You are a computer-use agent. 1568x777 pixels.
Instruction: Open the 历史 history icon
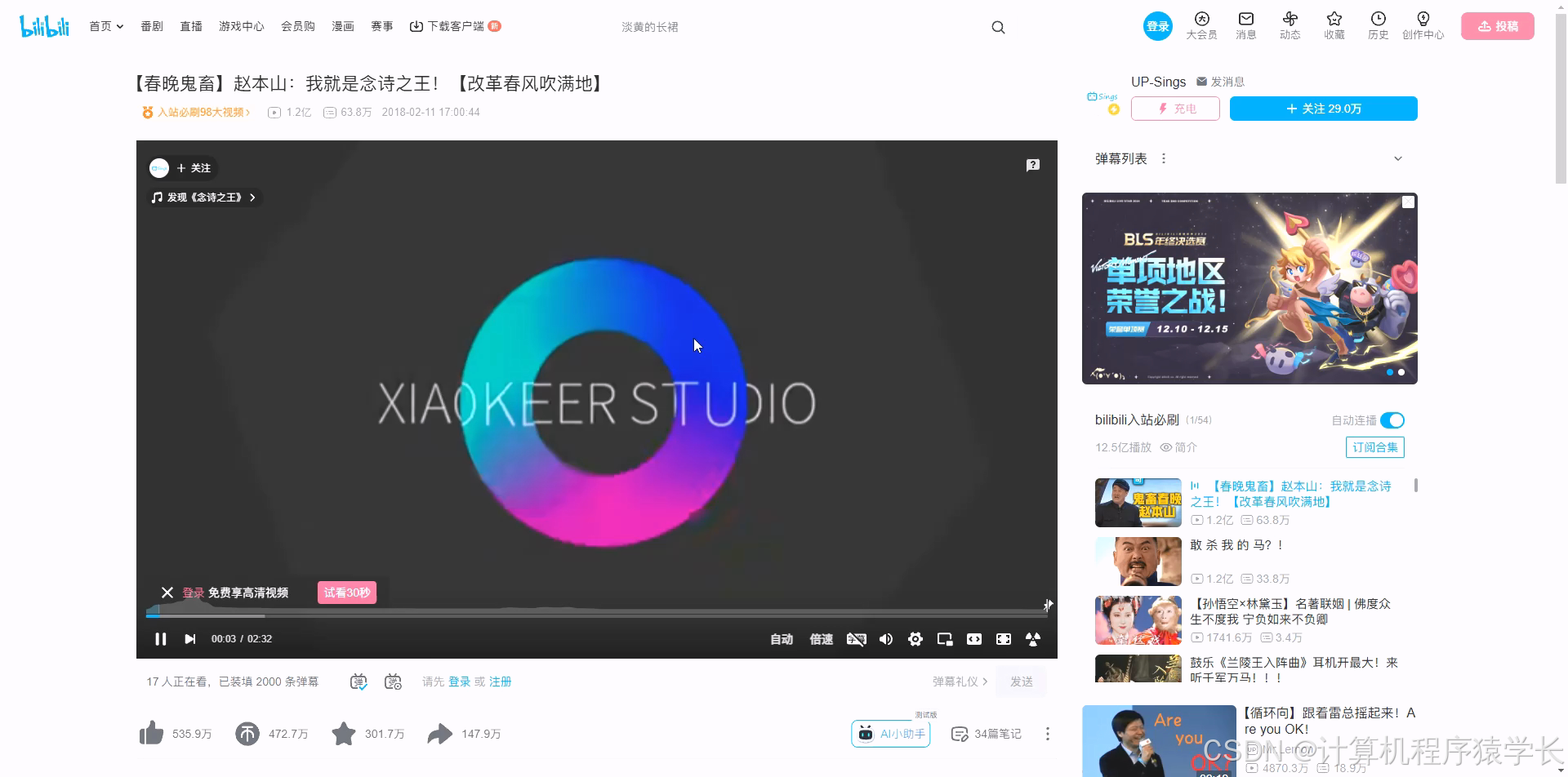(x=1378, y=25)
